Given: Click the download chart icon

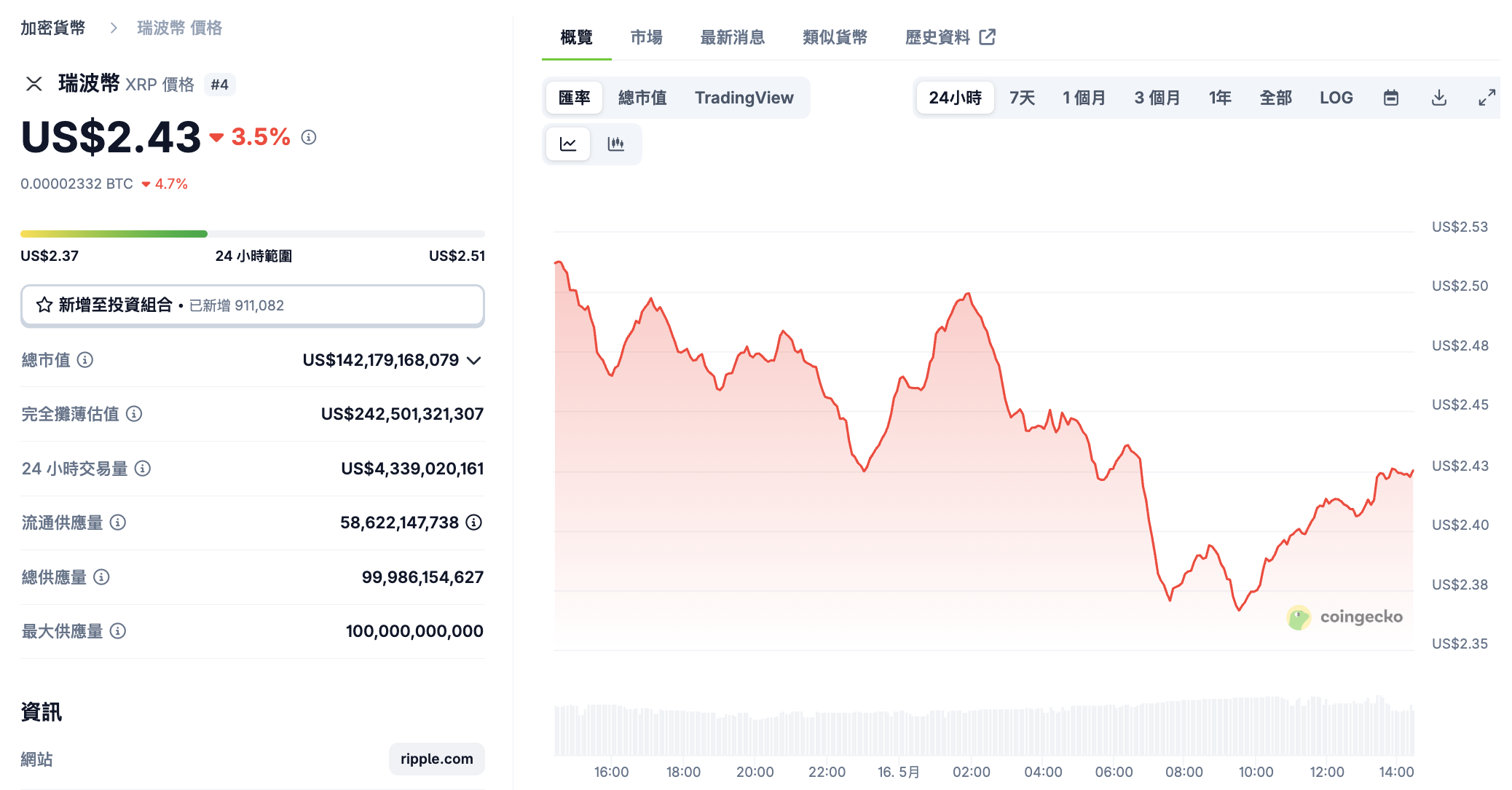Looking at the screenshot, I should point(1438,97).
